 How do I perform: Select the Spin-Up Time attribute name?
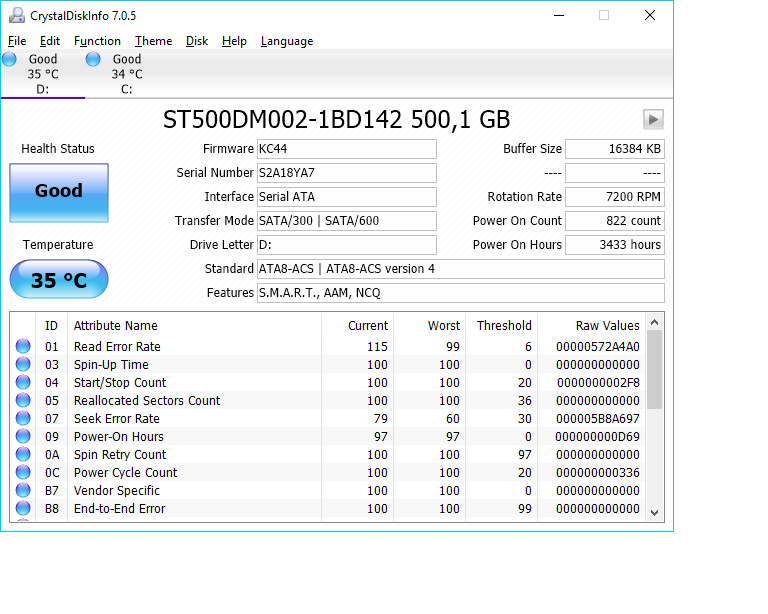pos(111,365)
